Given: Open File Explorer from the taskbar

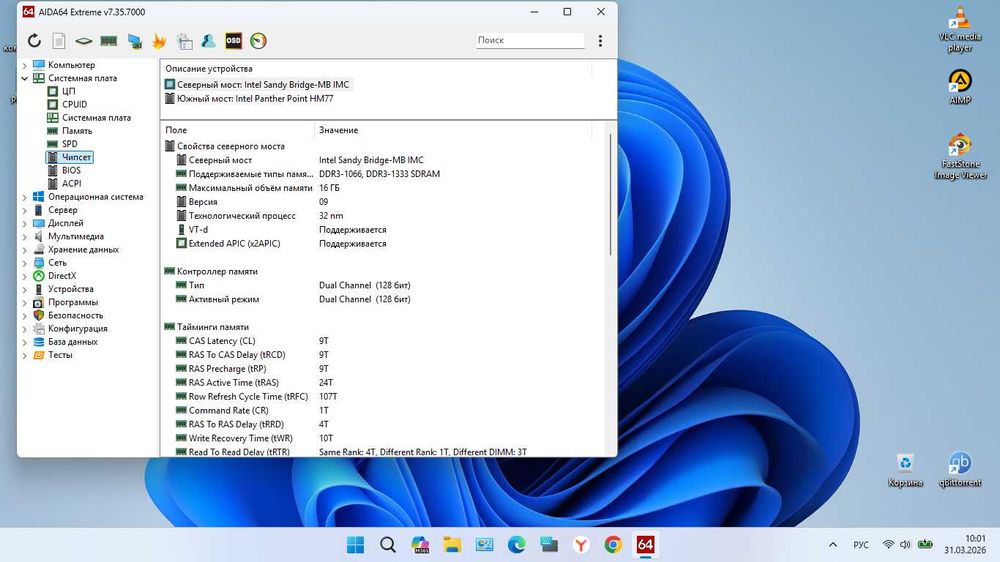Looking at the screenshot, I should click(x=452, y=545).
